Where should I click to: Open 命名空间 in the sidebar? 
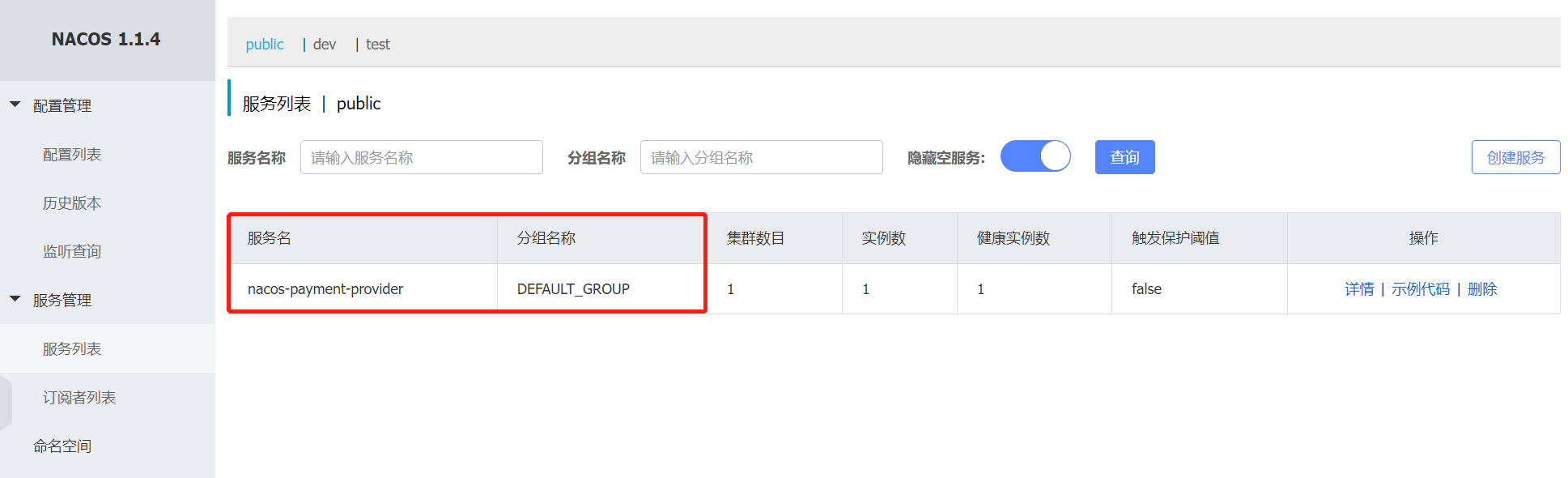click(x=62, y=446)
